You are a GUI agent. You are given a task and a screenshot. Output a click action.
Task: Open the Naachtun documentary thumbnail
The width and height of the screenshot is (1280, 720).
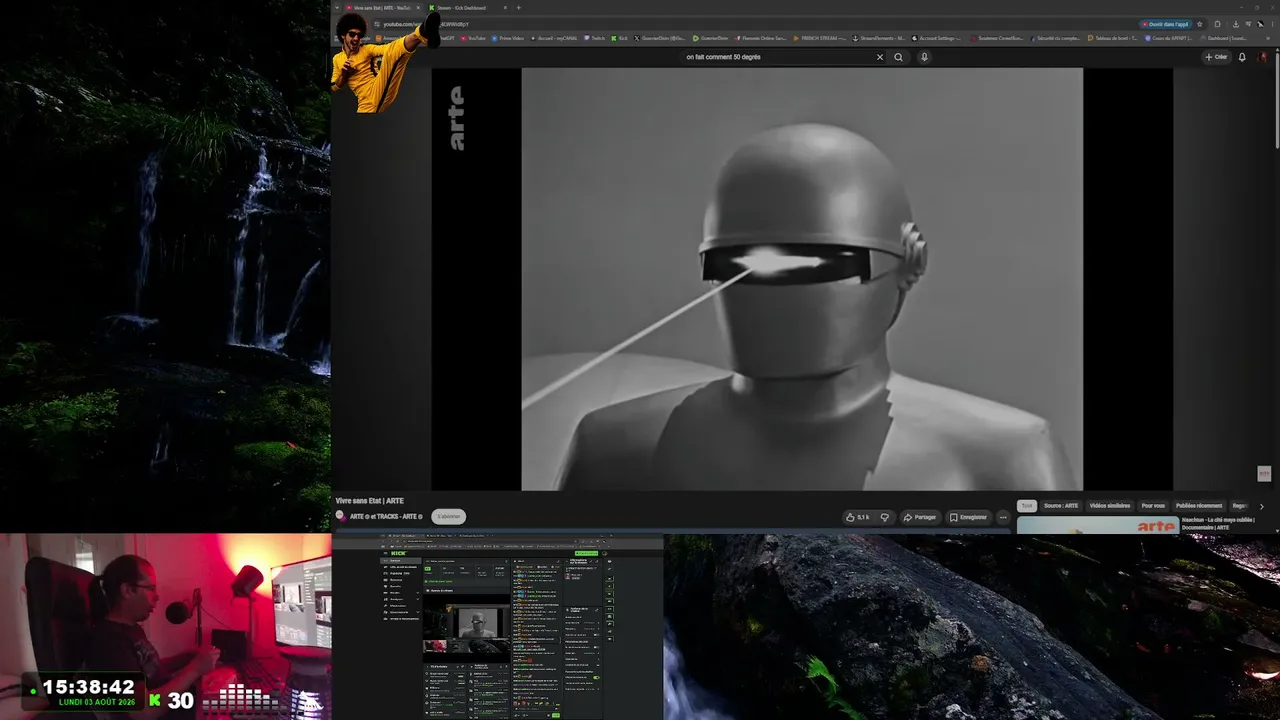[x=1098, y=525]
